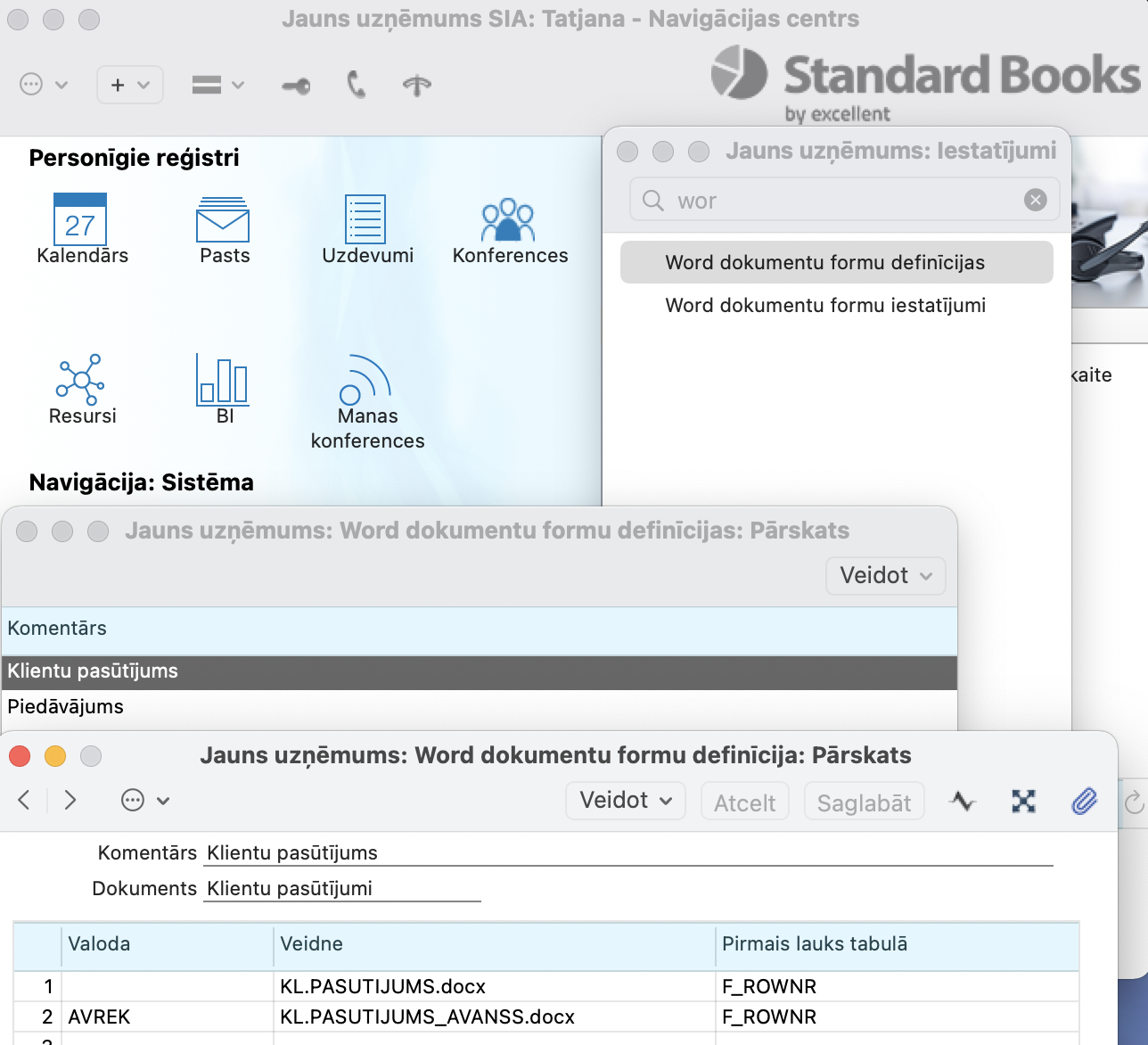Click the paperclip attachments icon

1084,802
